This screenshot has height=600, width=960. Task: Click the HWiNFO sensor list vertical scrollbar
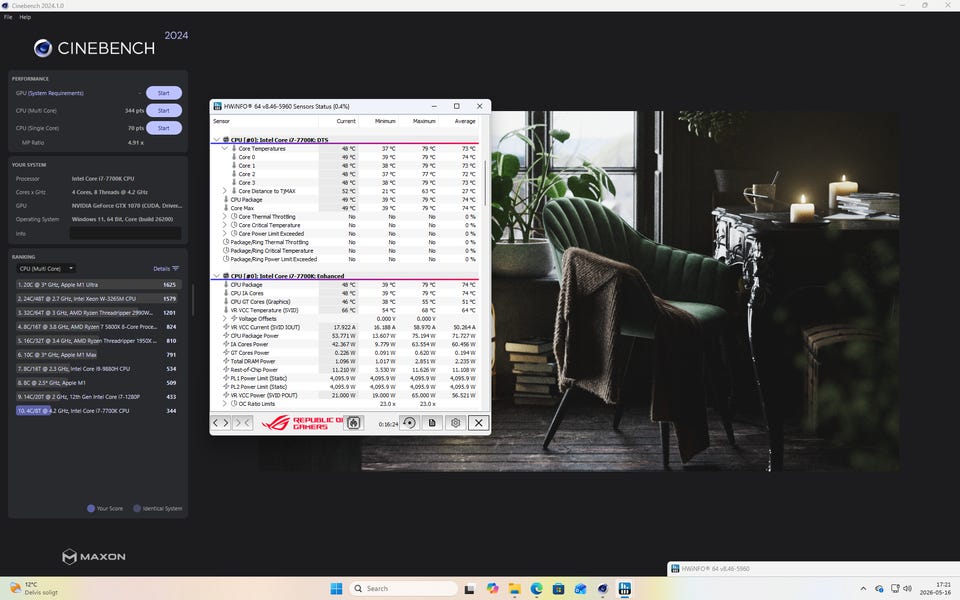tap(486, 184)
